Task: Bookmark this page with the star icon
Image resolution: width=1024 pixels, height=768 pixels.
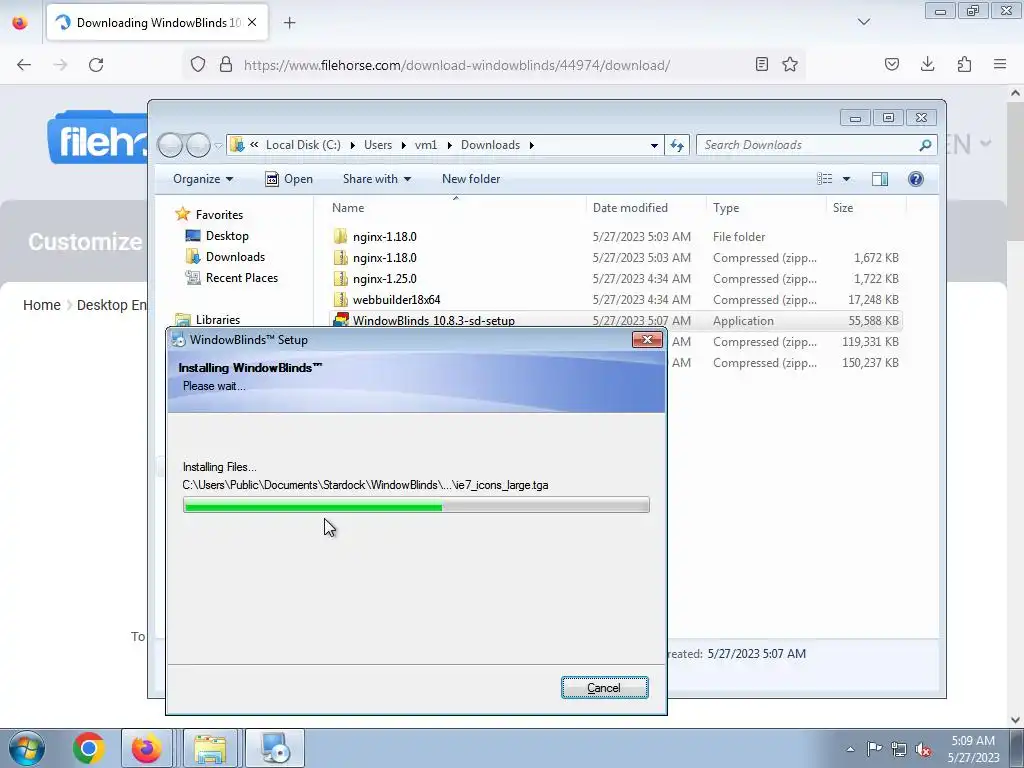Action: point(790,64)
